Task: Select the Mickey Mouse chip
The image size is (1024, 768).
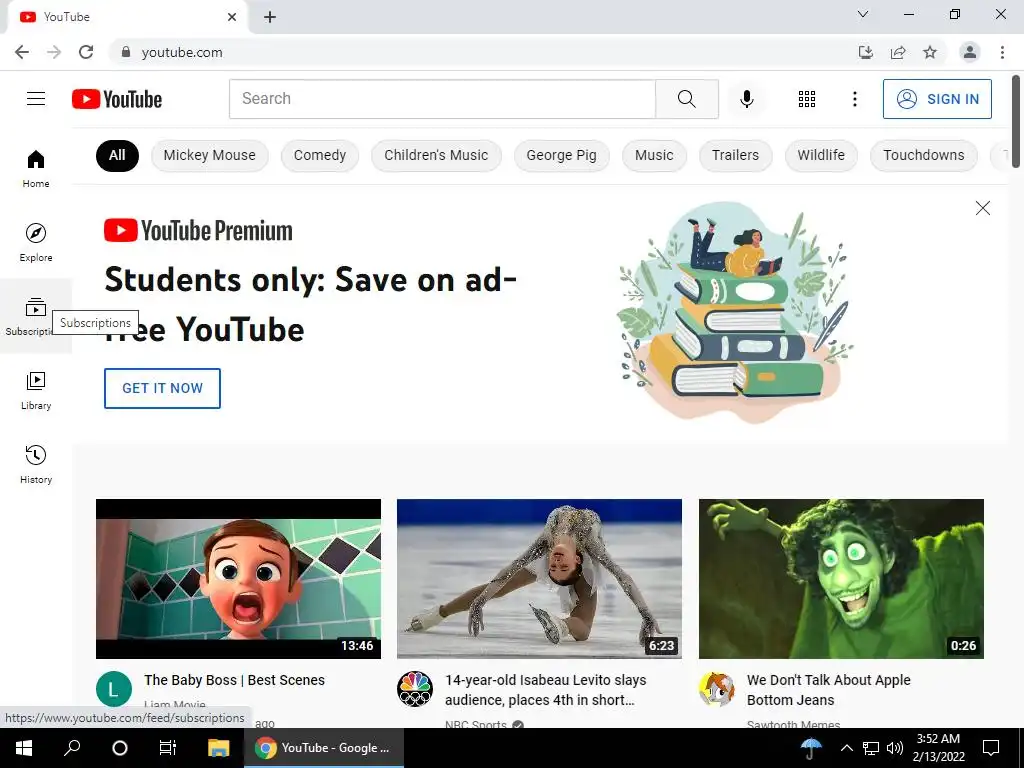Action: (x=210, y=155)
